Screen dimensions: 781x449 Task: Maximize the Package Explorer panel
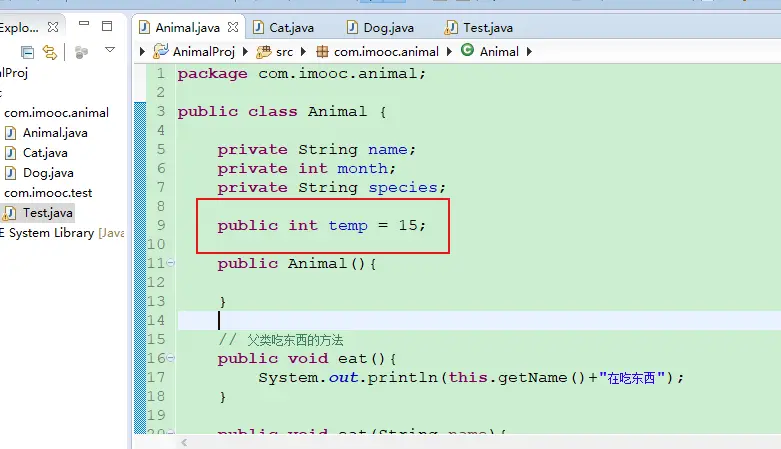(x=107, y=26)
